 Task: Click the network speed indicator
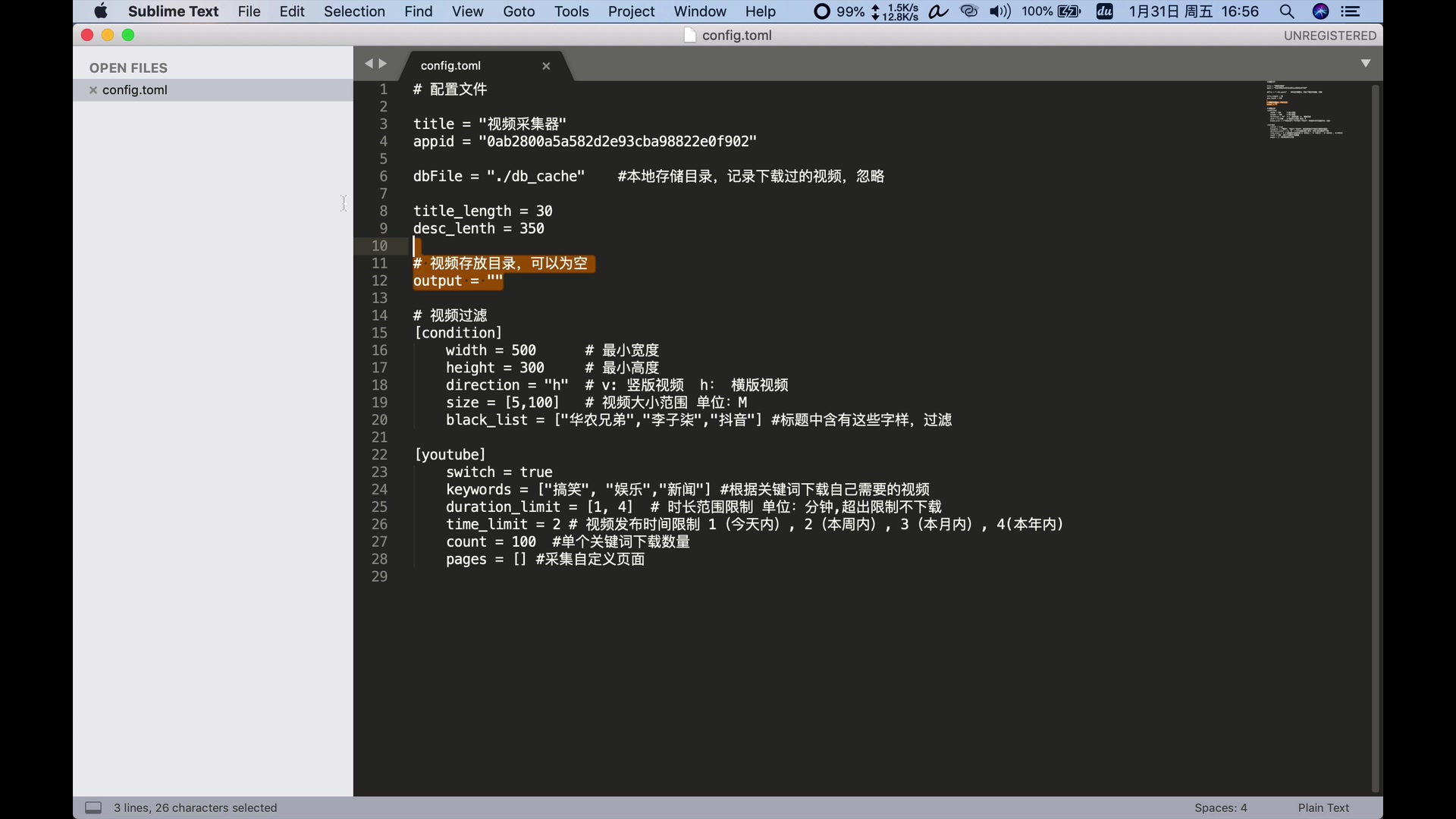pyautogui.click(x=895, y=11)
